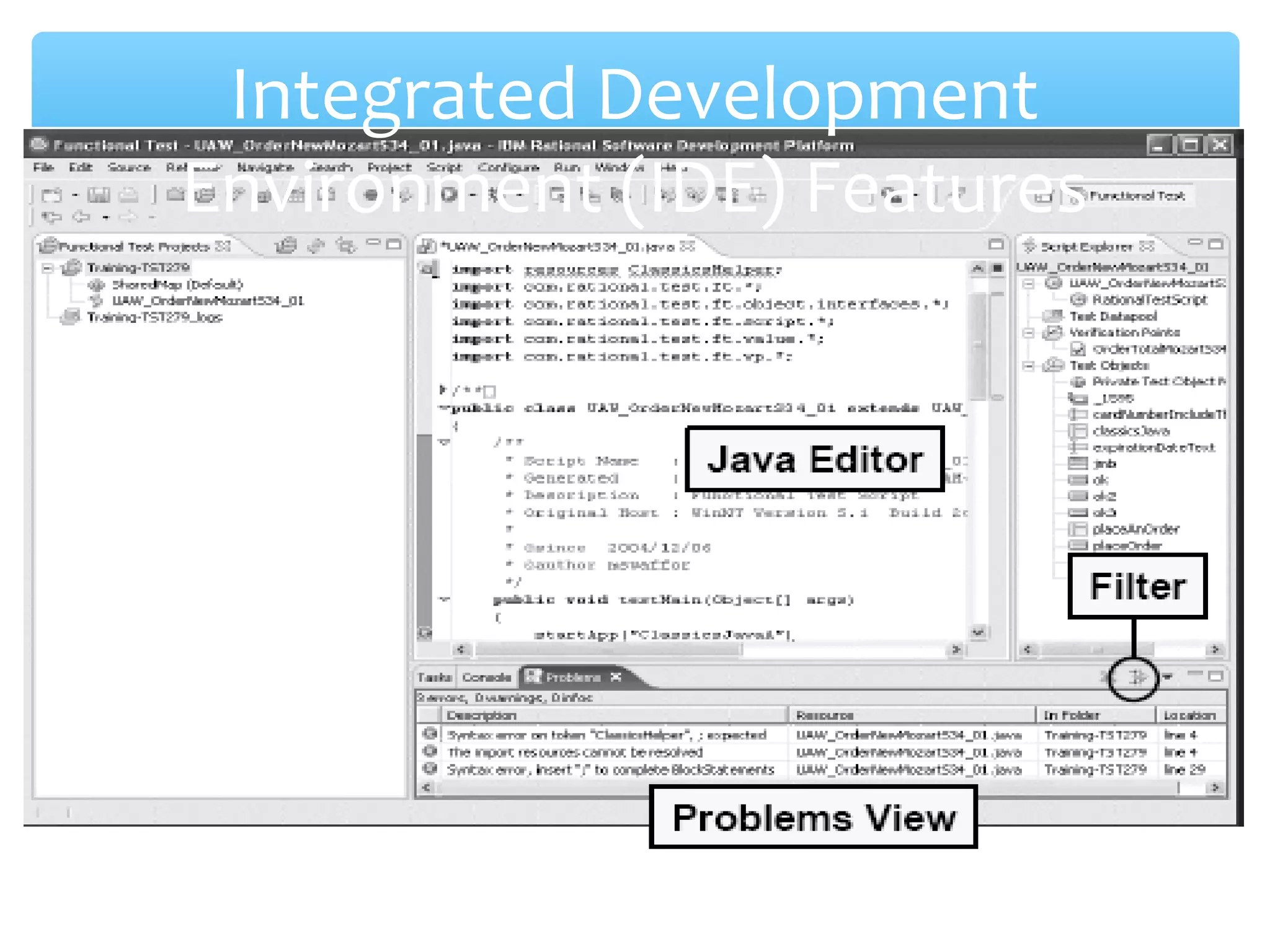Open the Edit menu
1270x952 pixels.
click(81, 167)
